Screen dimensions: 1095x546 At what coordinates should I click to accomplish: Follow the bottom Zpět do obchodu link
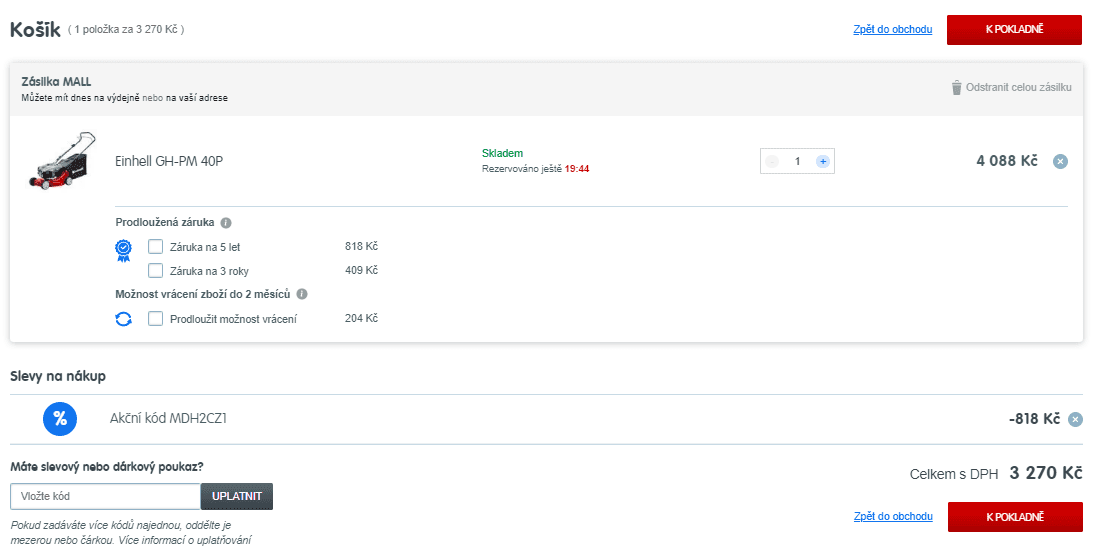(892, 517)
